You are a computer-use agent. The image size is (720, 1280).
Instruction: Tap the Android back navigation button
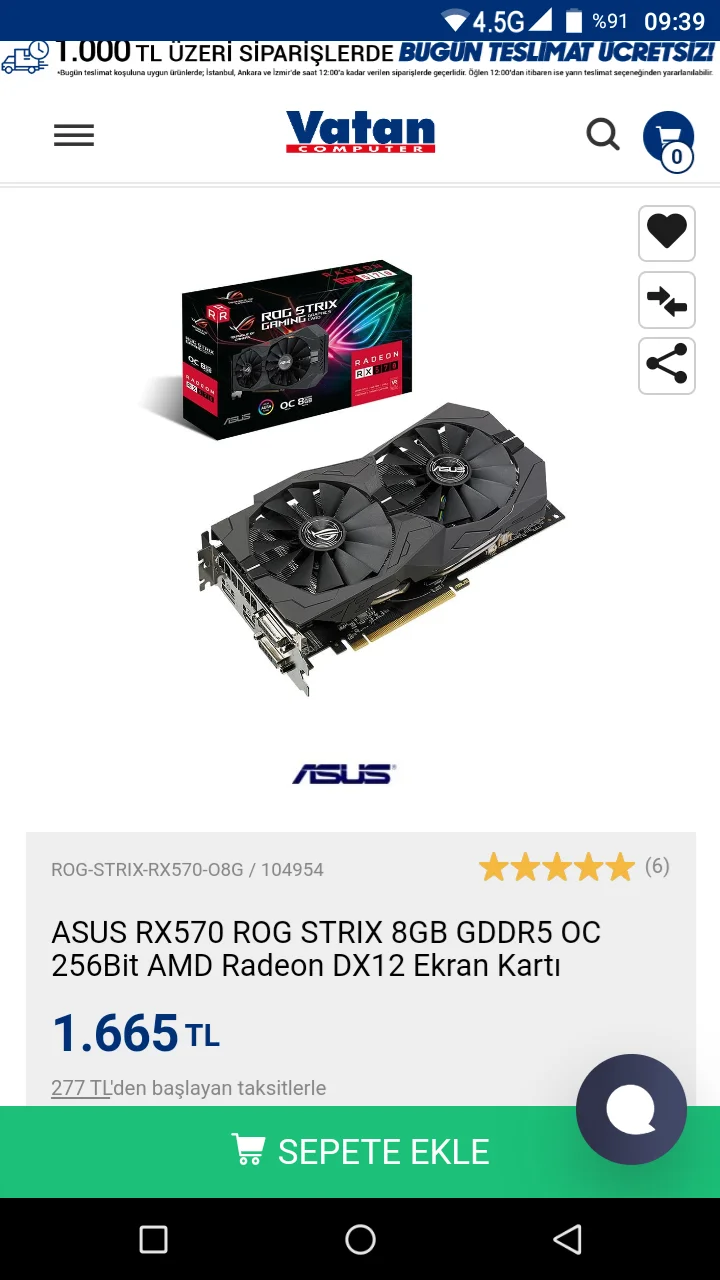tap(567, 1240)
